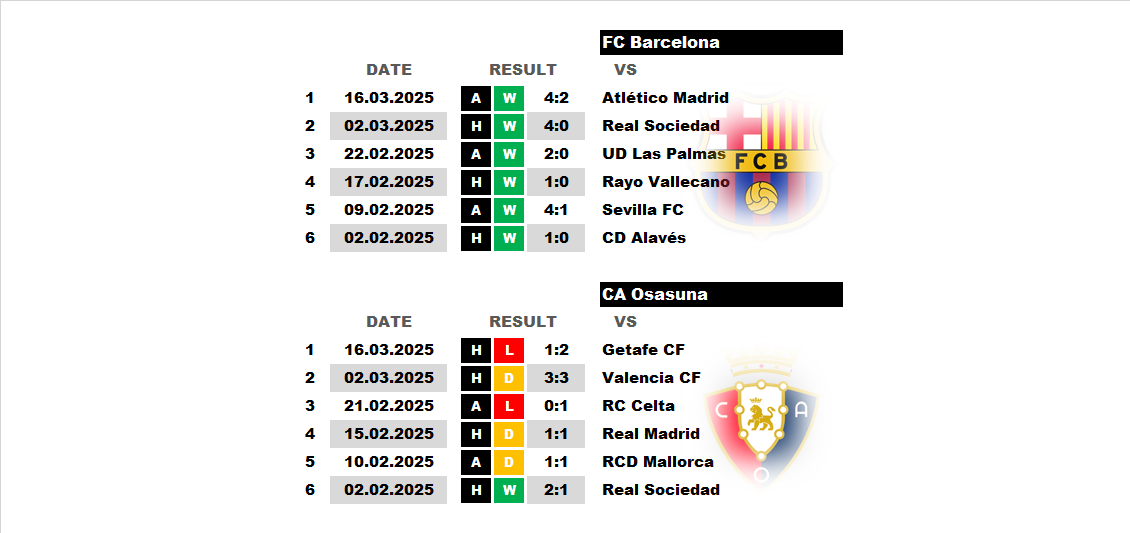The image size is (1130, 533).
Task: Click the 4:0 score against Real Sociedad
Action: pos(556,126)
